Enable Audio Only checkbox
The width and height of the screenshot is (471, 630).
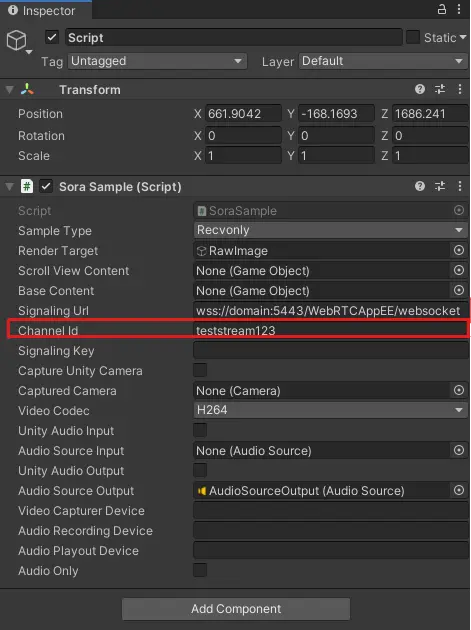click(x=200, y=570)
